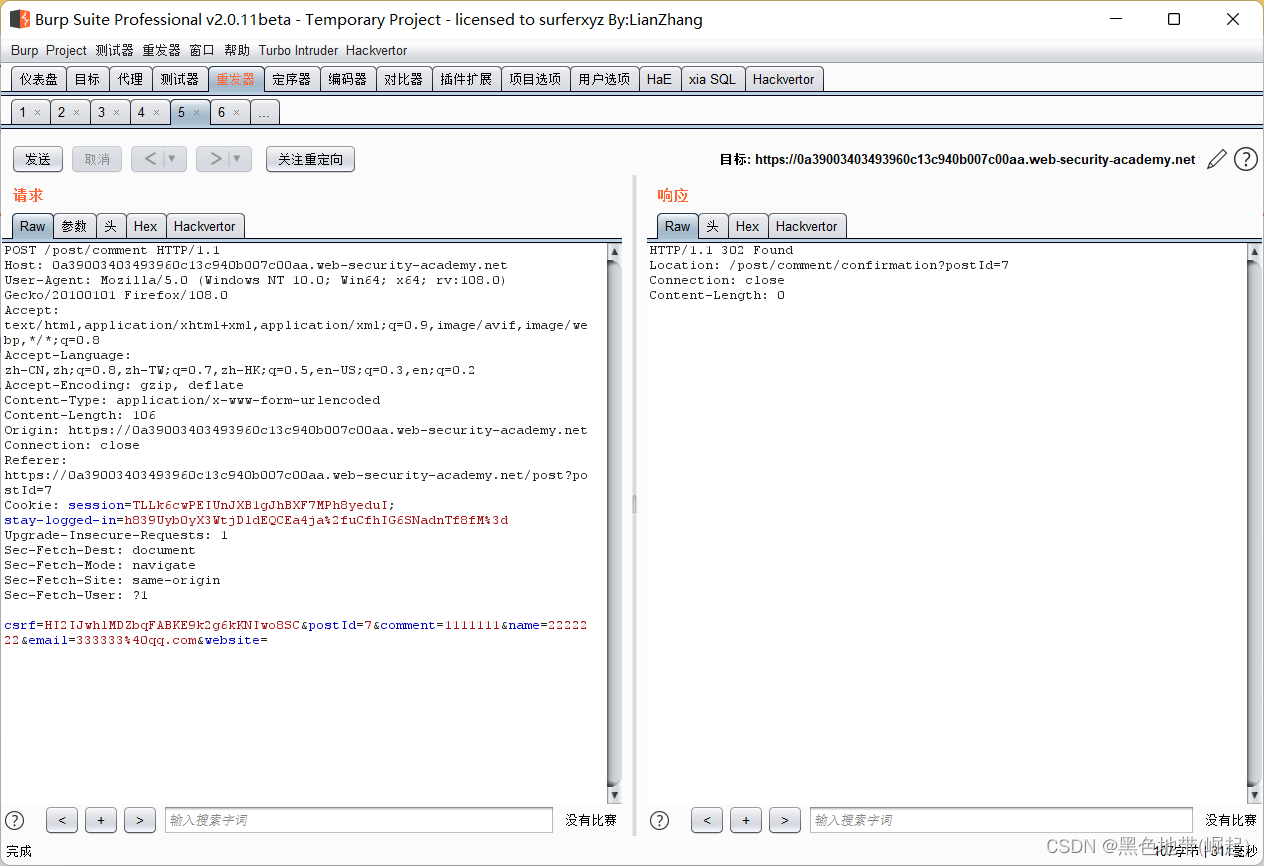The width and height of the screenshot is (1264, 866).
Task: Open the Hackvertor menu in menu bar
Action: click(x=377, y=50)
